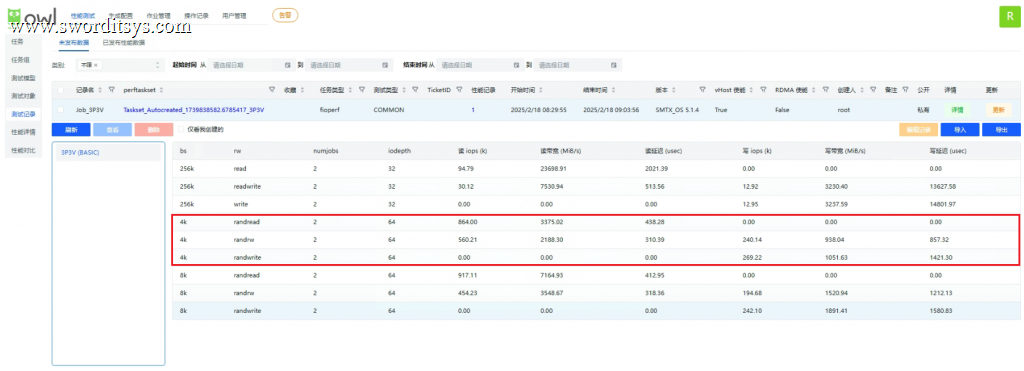Open the filter icon for vHost column
Screen dimensions: 1024x371
pos(762,89)
